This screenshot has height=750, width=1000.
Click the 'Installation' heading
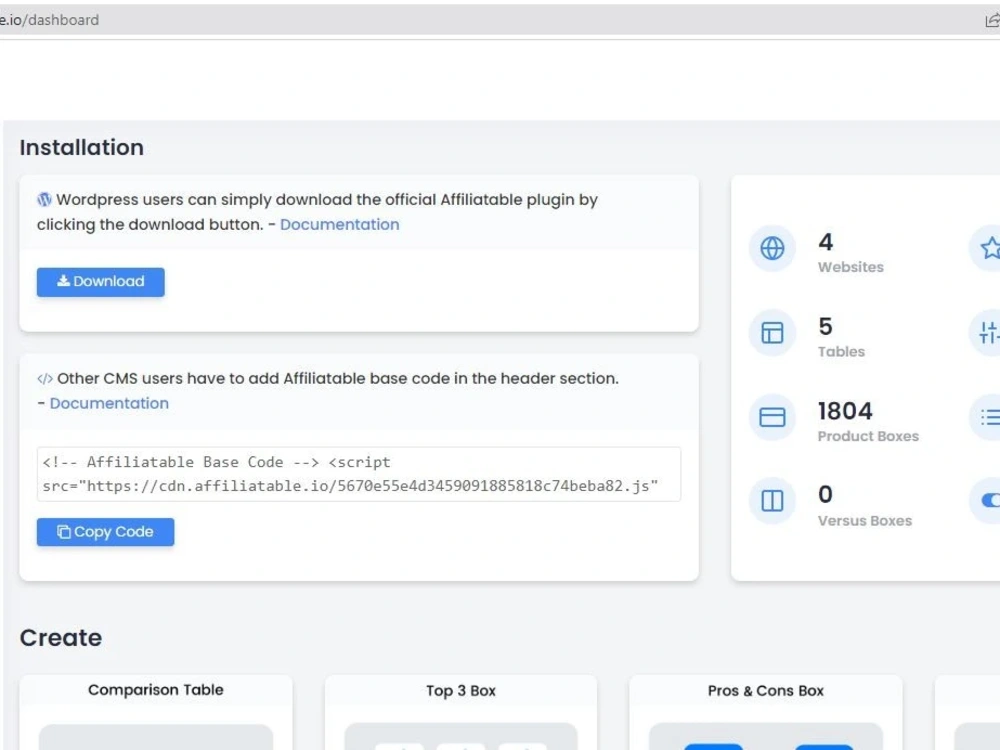point(82,147)
